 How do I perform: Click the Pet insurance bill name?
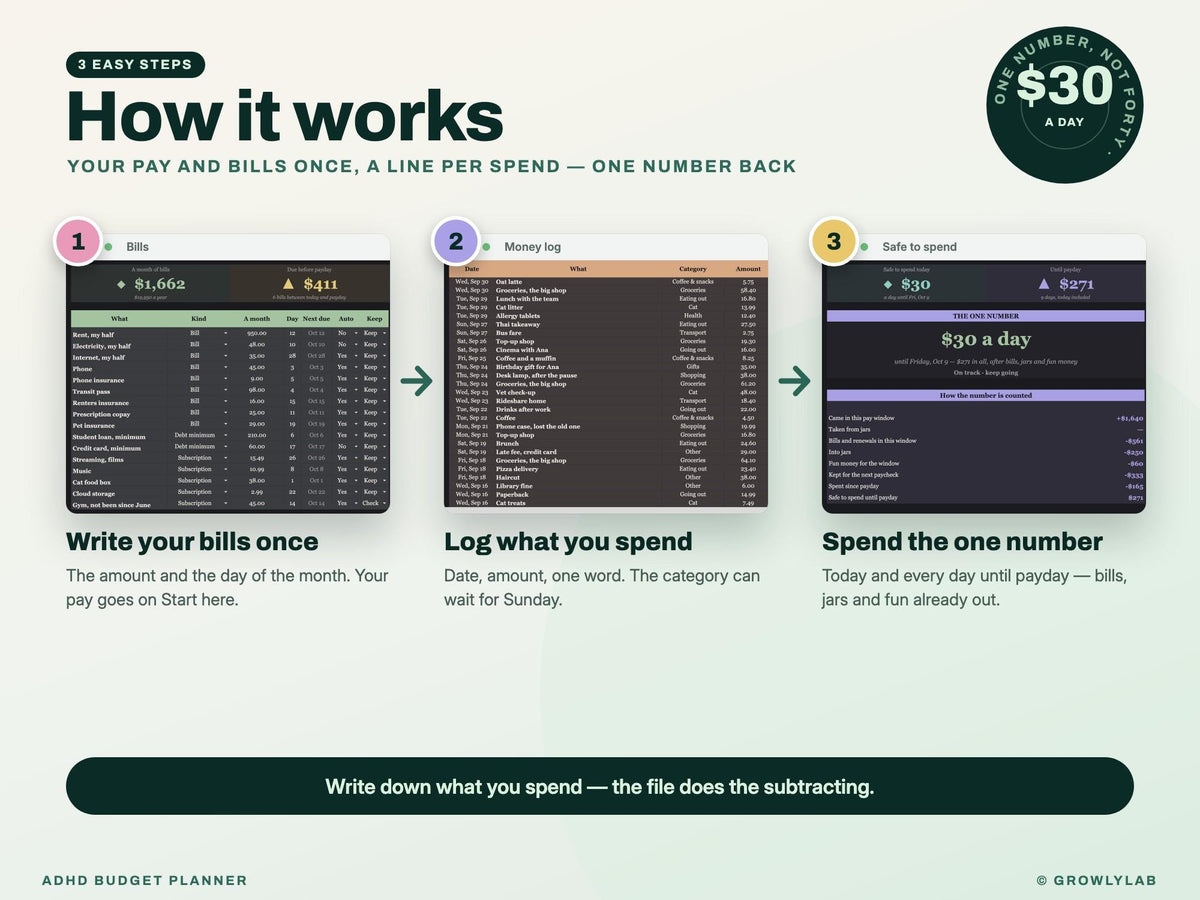coord(94,425)
